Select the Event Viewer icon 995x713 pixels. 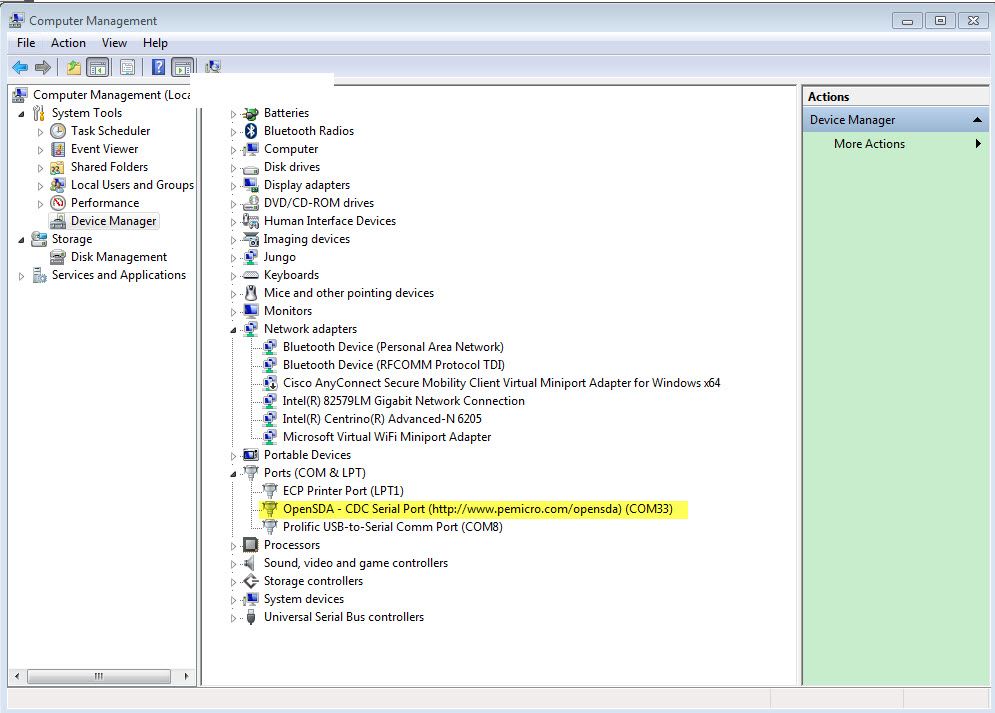(x=58, y=149)
